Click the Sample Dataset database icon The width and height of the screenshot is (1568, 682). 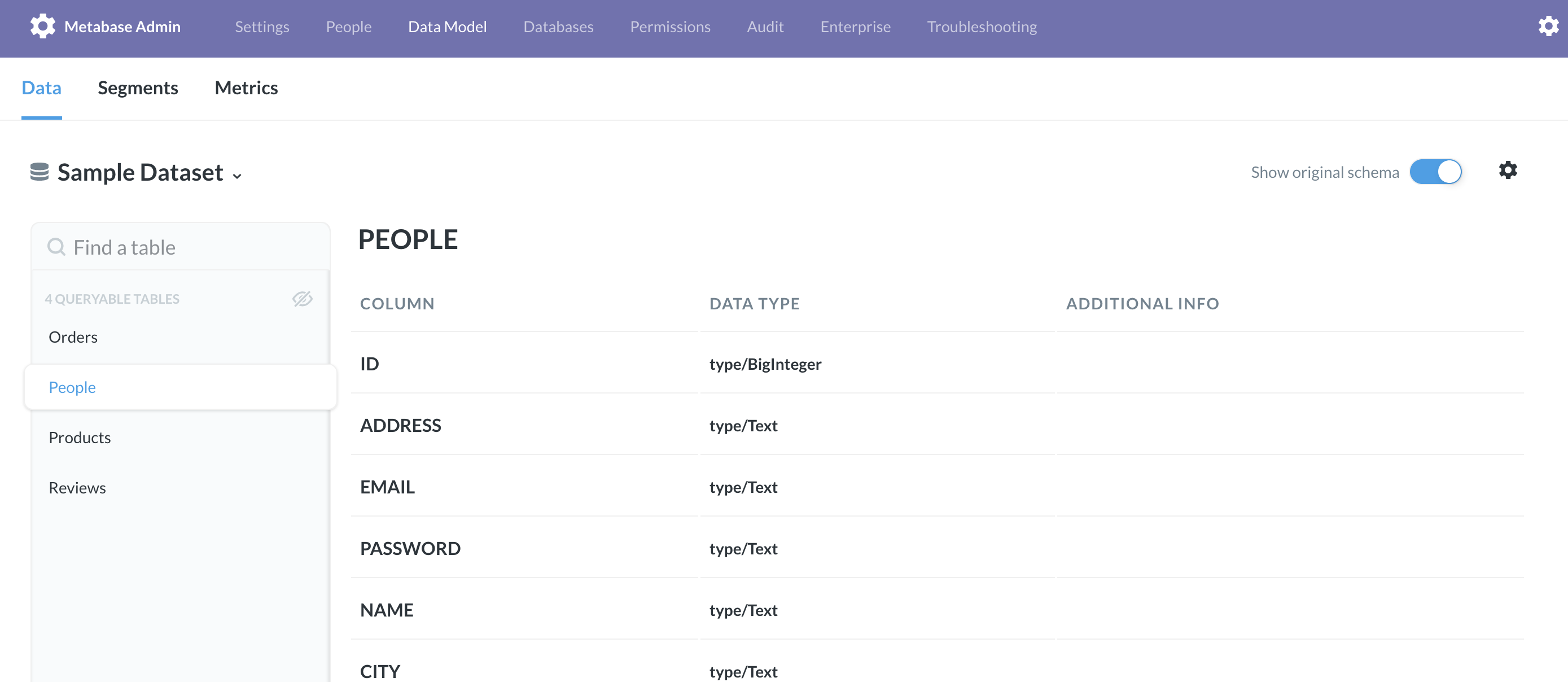click(40, 172)
